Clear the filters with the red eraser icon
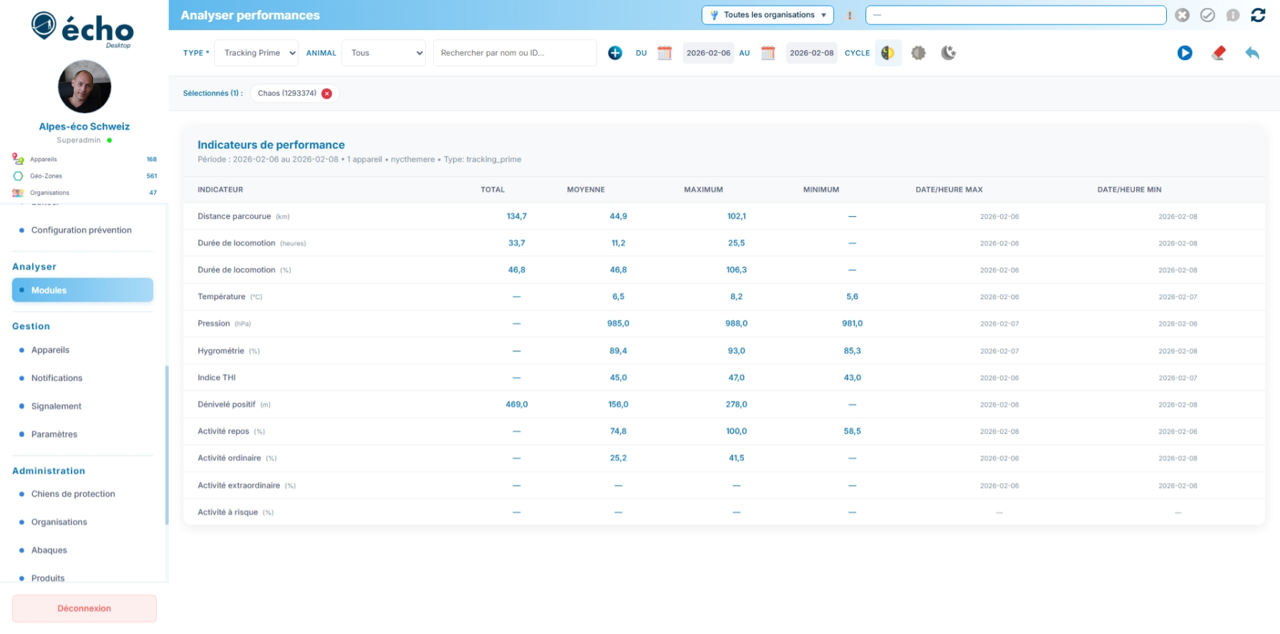The width and height of the screenshot is (1280, 634). pyautogui.click(x=1218, y=53)
